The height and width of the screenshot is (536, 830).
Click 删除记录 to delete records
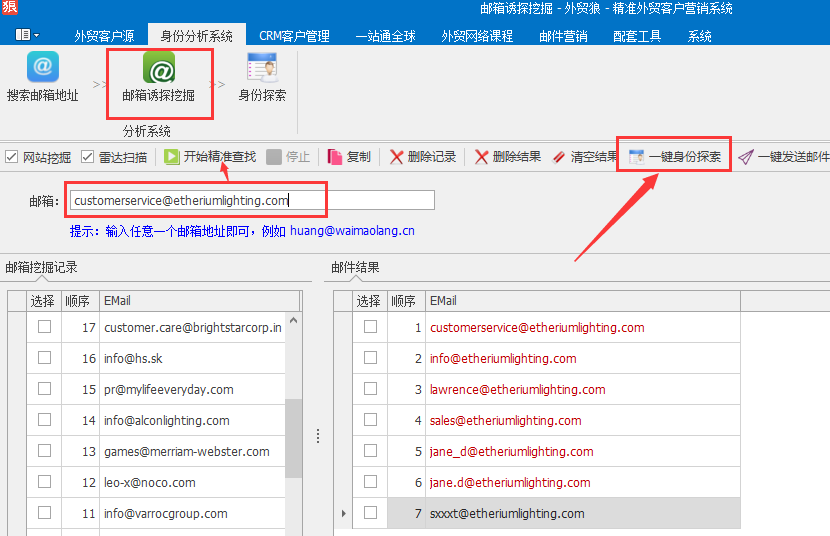423,157
